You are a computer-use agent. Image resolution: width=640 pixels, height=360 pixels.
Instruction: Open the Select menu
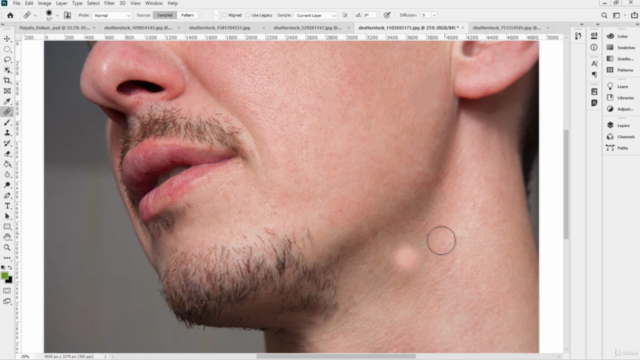[x=93, y=3]
